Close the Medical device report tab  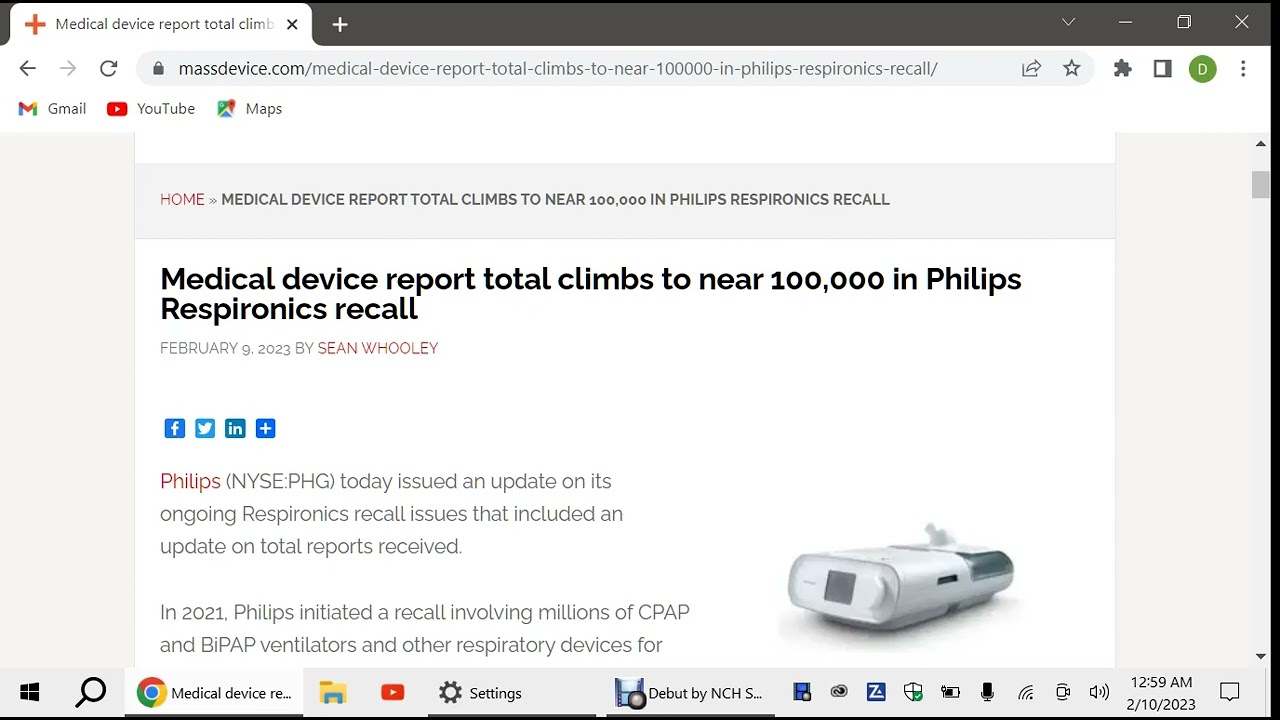tap(292, 24)
